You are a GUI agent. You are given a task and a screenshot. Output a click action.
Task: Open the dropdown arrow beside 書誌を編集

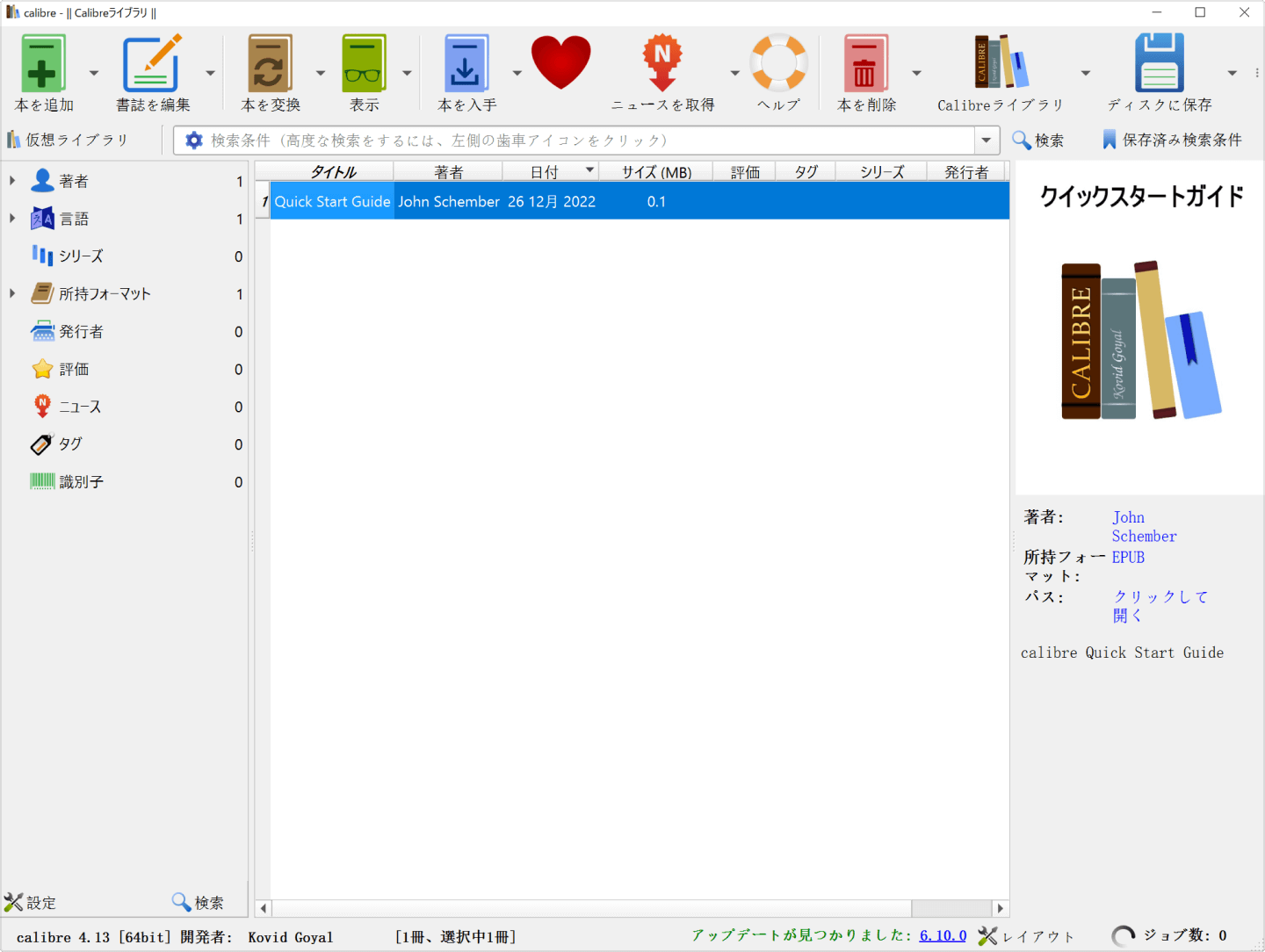210,73
